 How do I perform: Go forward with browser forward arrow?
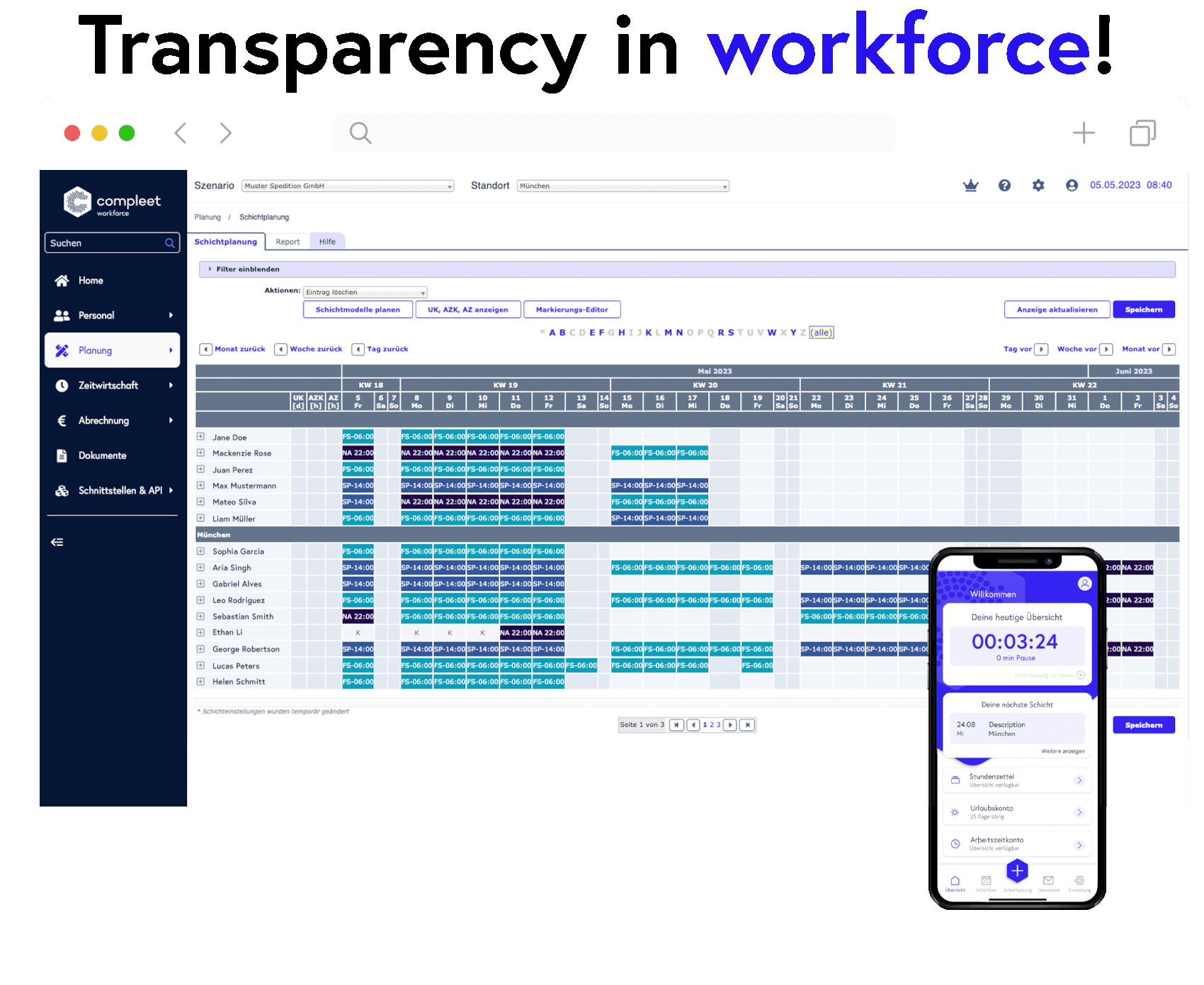click(x=225, y=132)
